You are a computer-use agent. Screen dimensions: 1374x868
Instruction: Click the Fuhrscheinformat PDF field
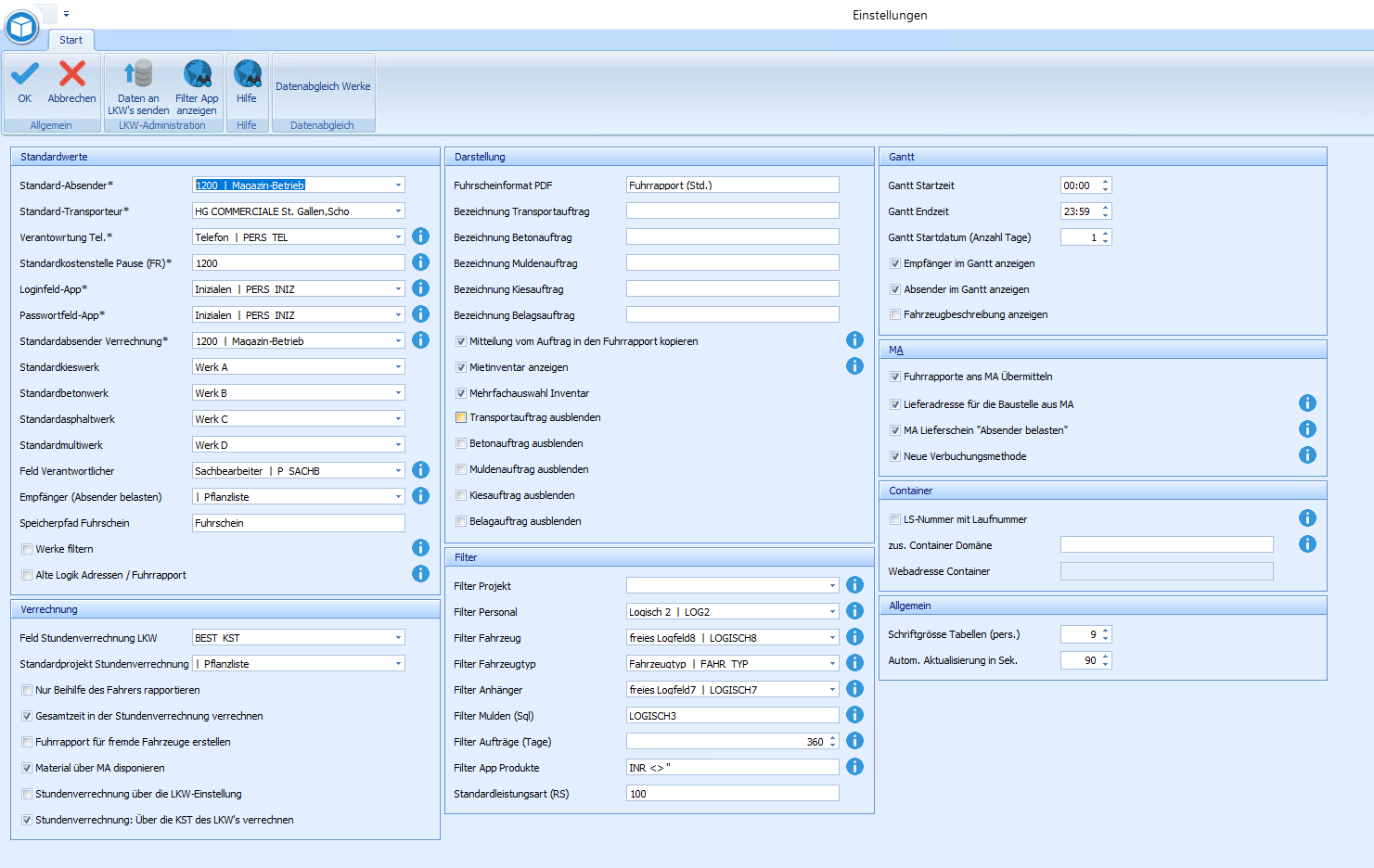pyautogui.click(x=733, y=185)
